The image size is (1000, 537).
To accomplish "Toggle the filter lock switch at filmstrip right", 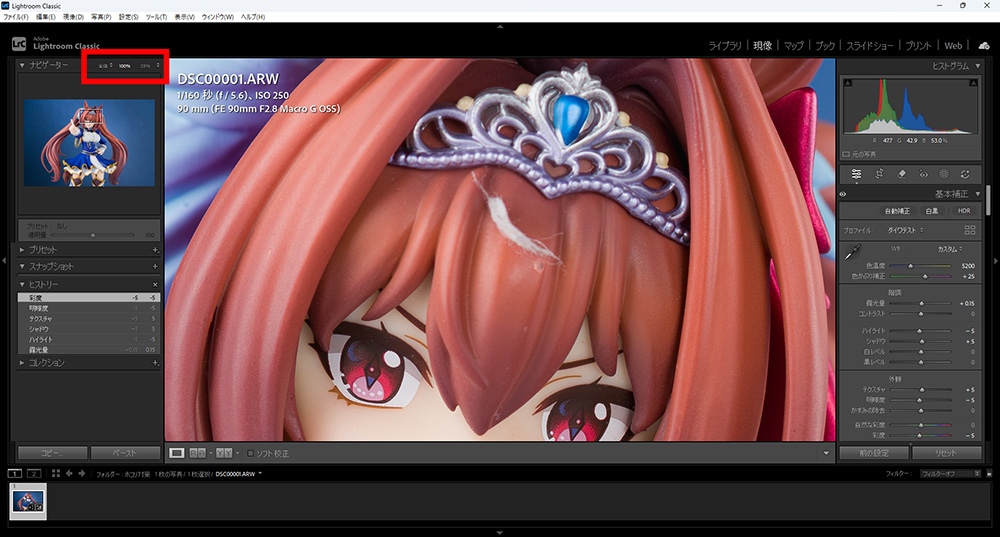I will point(989,474).
